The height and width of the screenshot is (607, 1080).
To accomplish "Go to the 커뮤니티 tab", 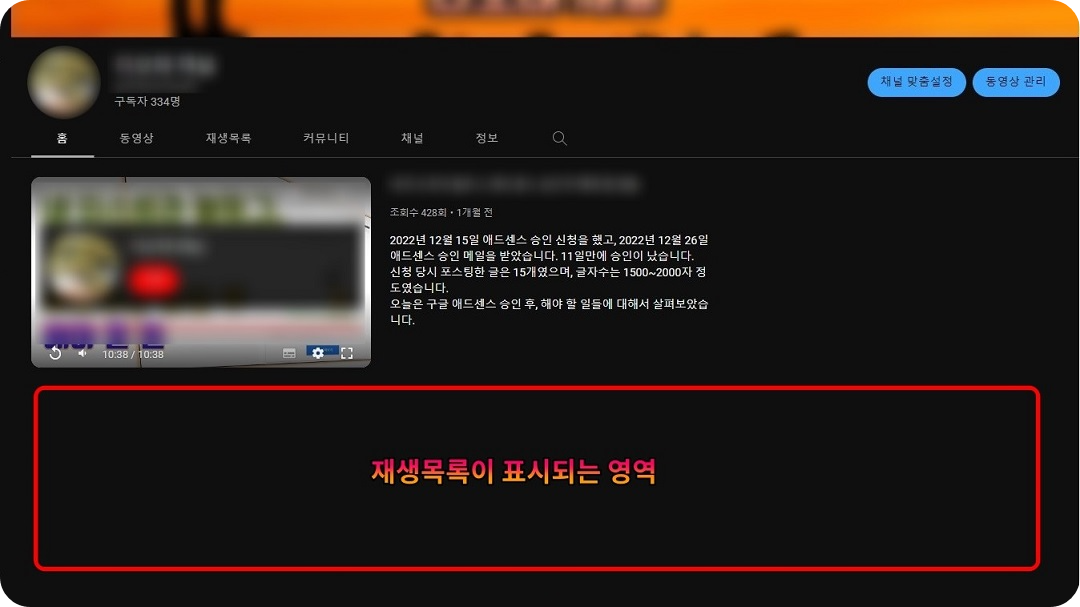I will click(326, 138).
